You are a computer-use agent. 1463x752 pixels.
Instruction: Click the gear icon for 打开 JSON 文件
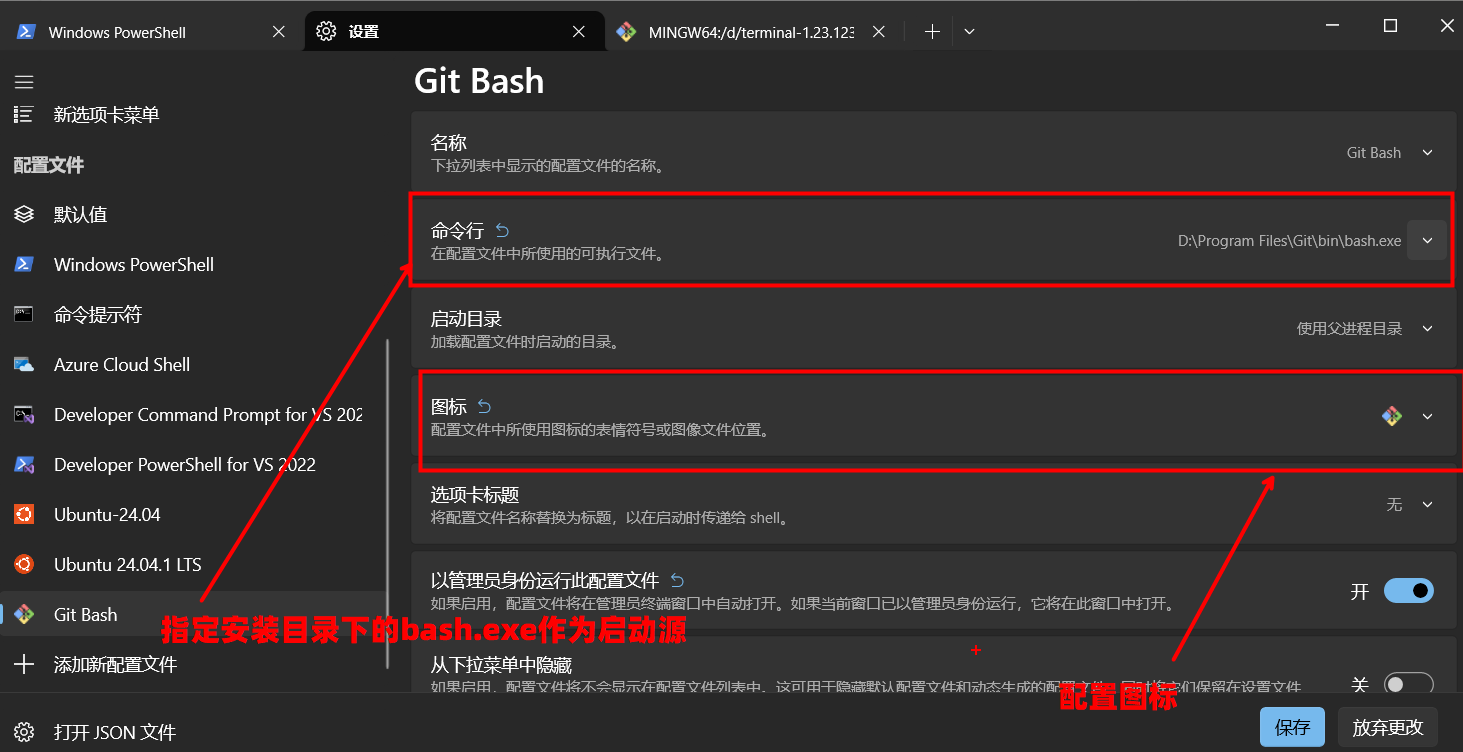pyautogui.click(x=24, y=732)
